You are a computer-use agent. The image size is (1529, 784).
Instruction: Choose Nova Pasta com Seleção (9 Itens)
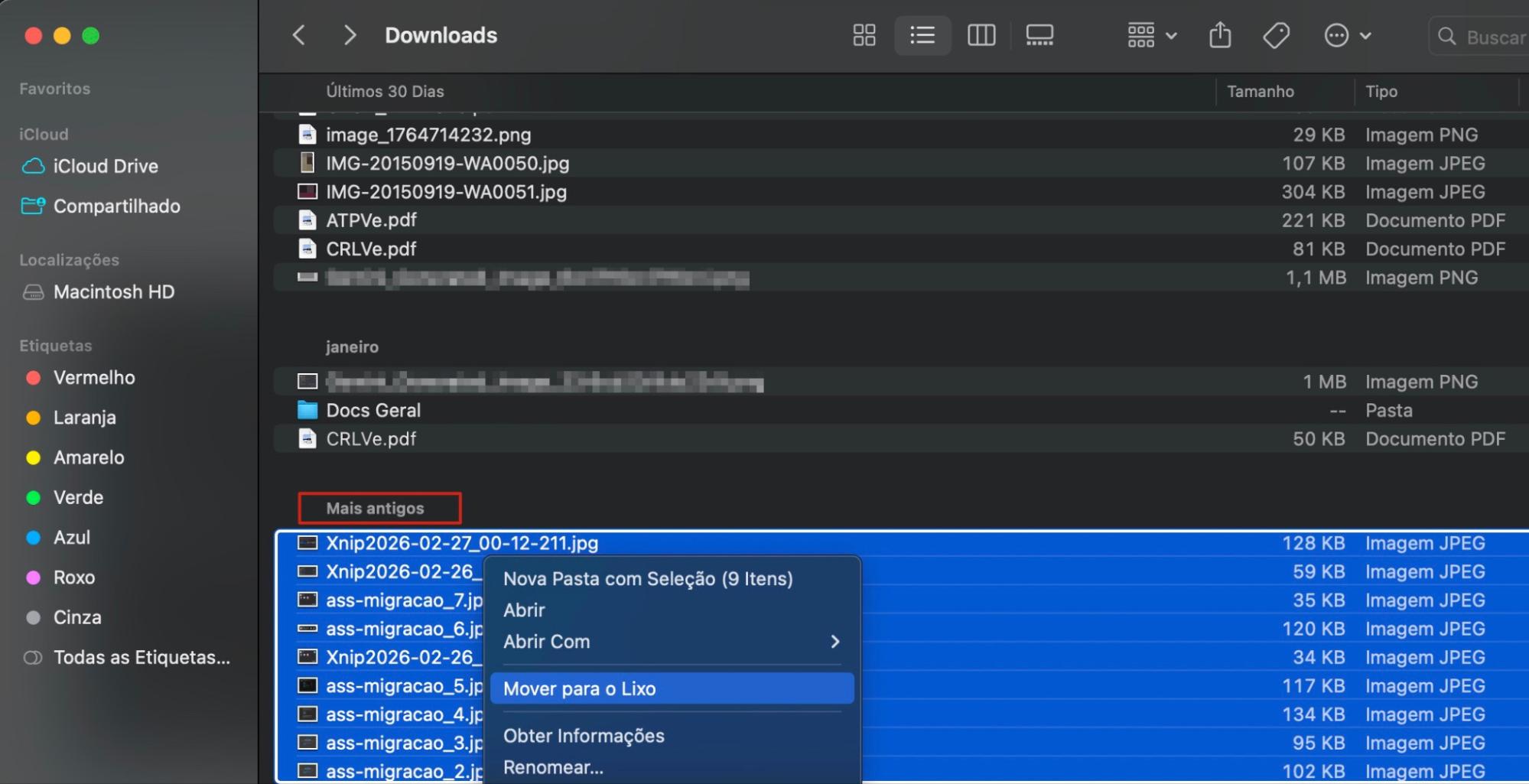coord(648,579)
